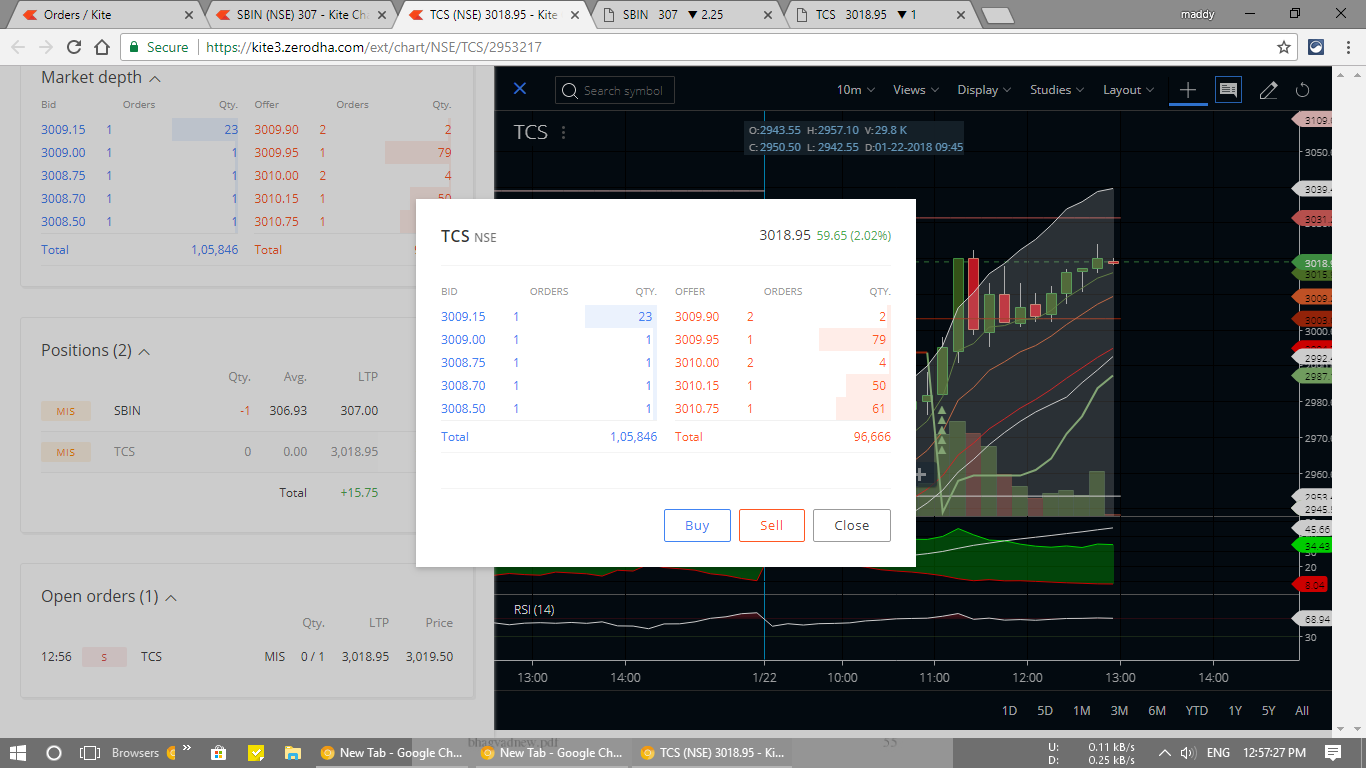Click the Search symbol input field
This screenshot has width=1366, height=768.
click(615, 90)
